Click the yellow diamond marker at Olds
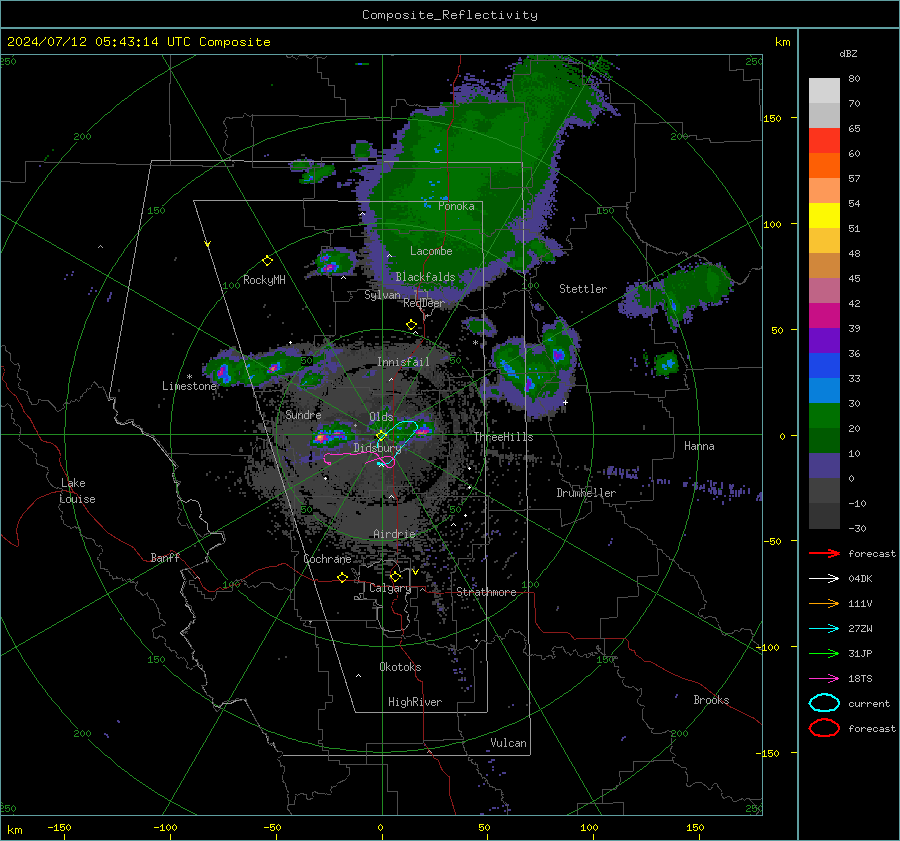 [381, 436]
